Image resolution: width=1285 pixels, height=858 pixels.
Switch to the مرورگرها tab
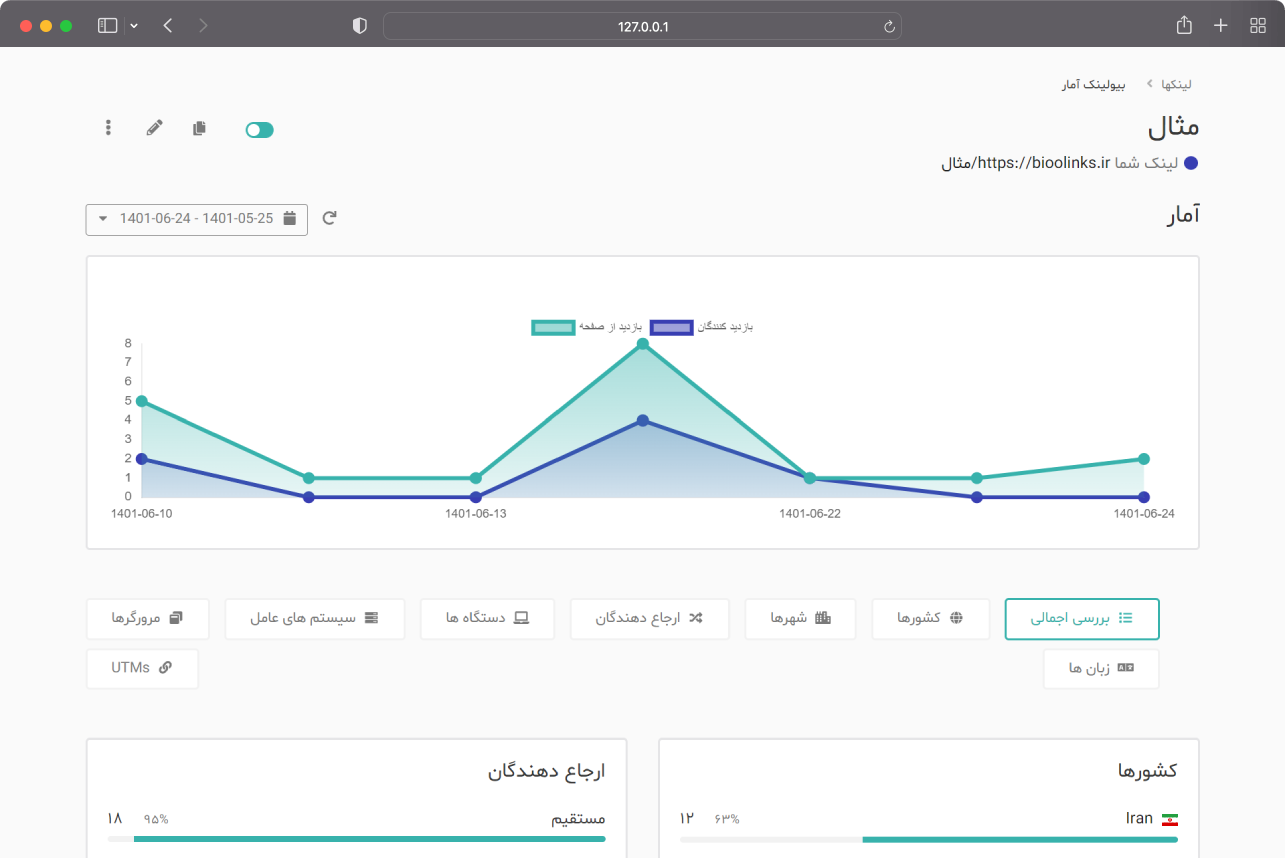[x=148, y=619]
